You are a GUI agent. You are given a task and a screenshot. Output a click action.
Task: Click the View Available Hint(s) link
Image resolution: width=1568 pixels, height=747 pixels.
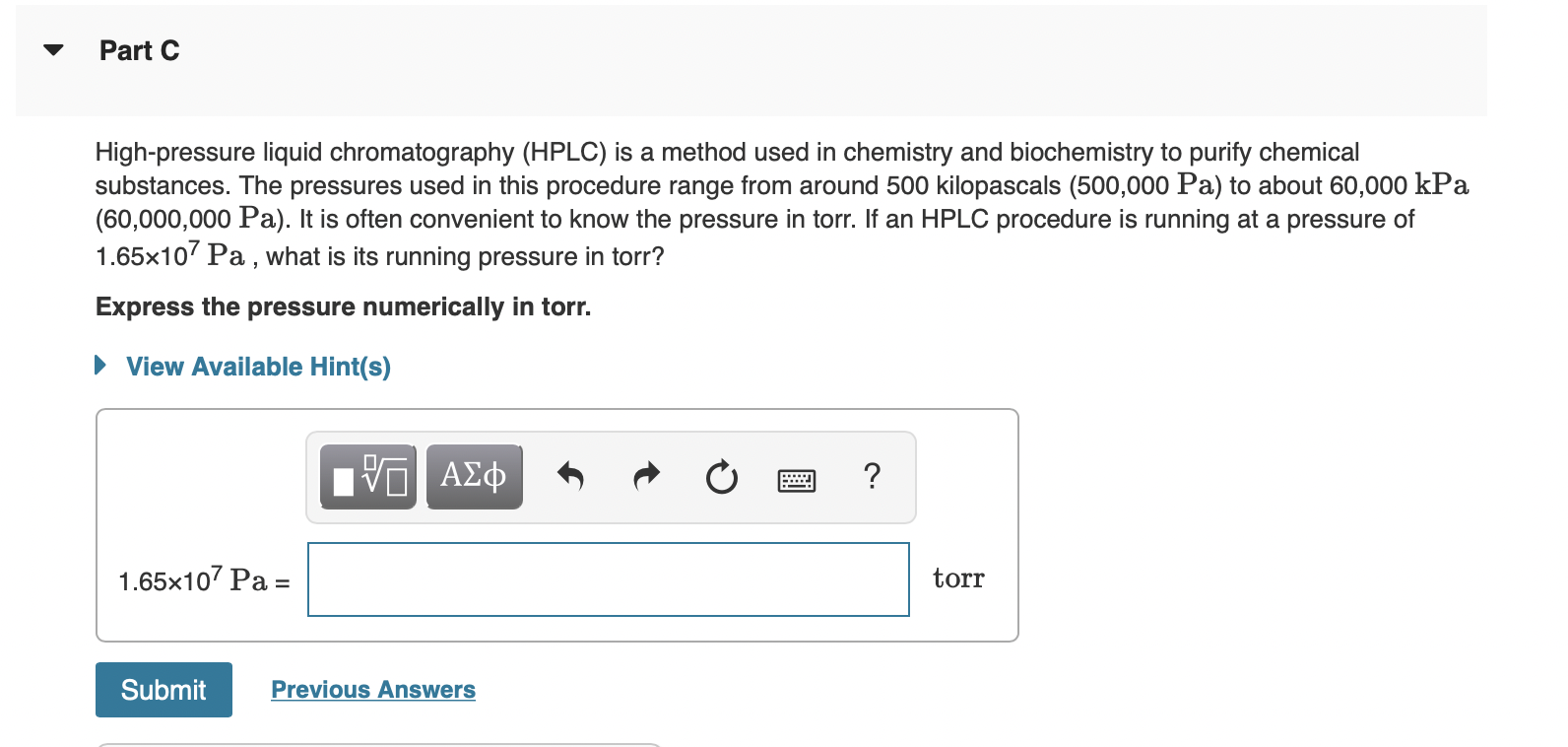point(257,366)
